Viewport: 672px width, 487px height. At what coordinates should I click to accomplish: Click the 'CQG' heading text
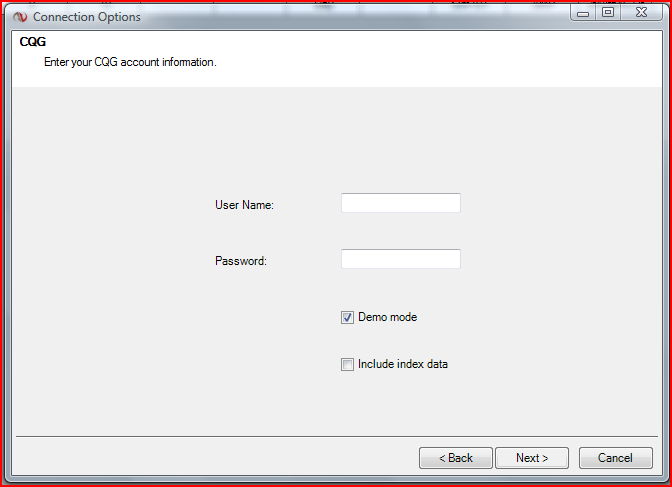(x=33, y=42)
